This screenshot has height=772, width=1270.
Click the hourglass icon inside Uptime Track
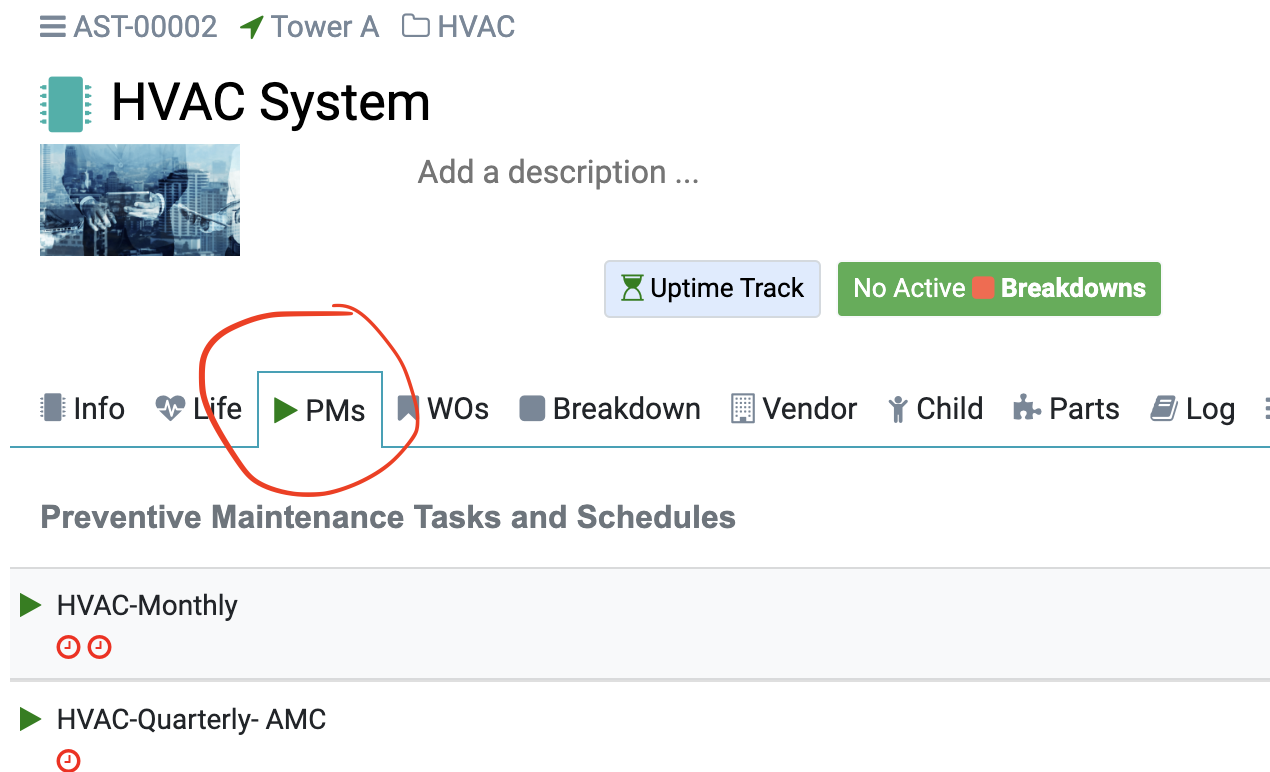[x=633, y=288]
